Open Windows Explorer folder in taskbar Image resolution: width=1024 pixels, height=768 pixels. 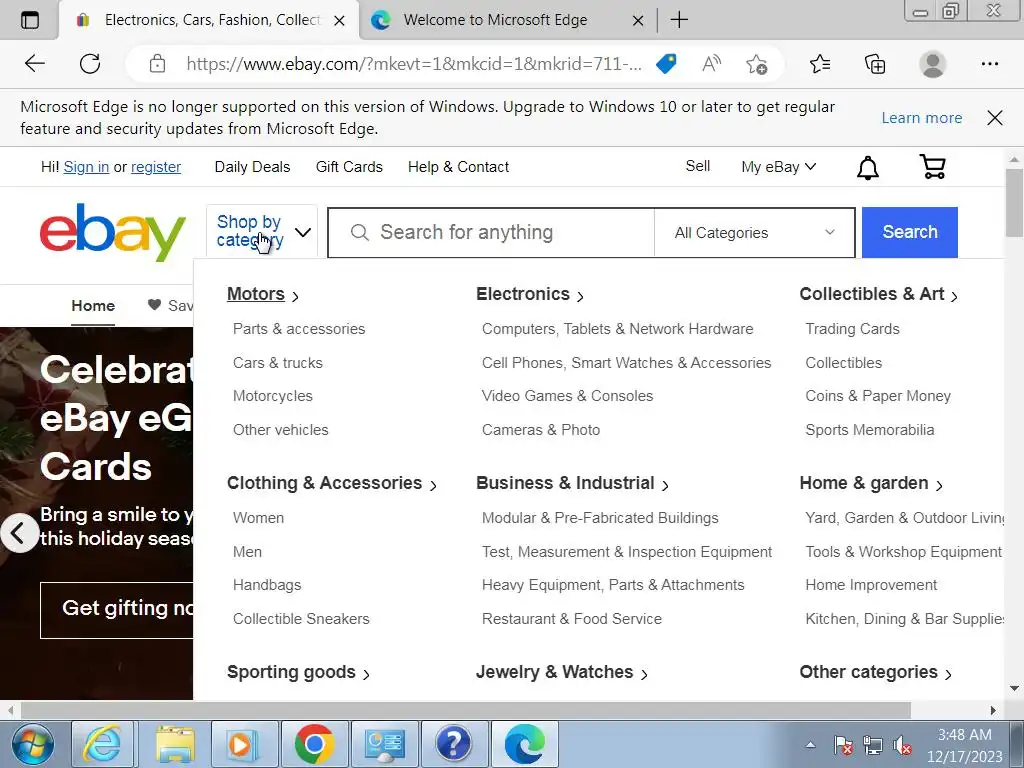pyautogui.click(x=174, y=744)
